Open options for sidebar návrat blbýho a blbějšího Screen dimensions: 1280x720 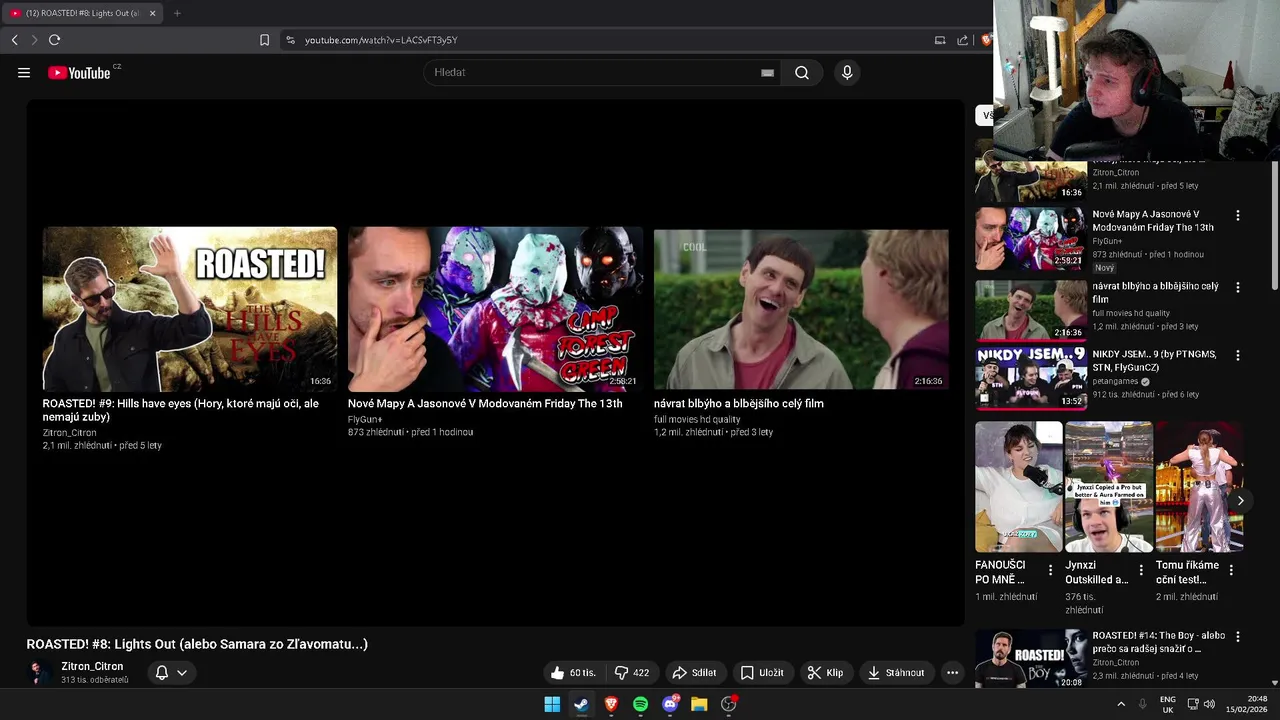point(1238,288)
